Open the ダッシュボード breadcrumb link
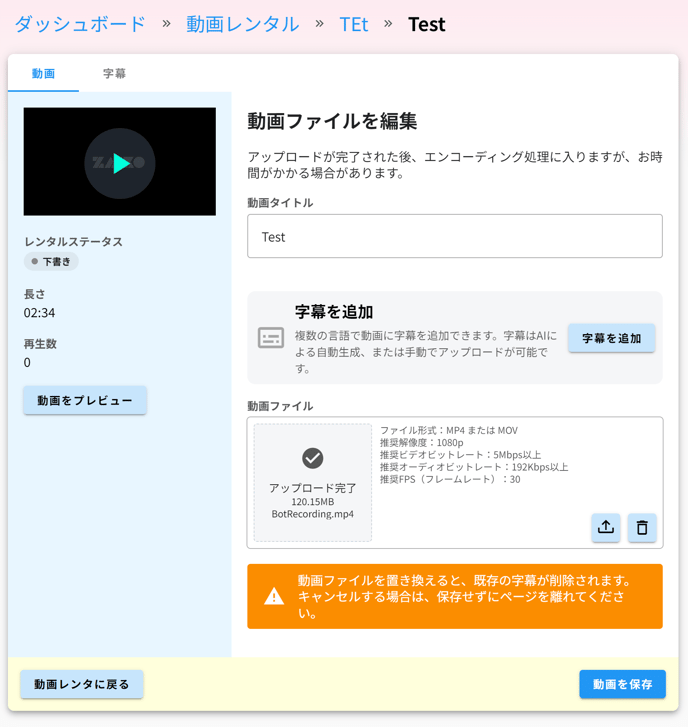The height and width of the screenshot is (727, 688). (80, 24)
